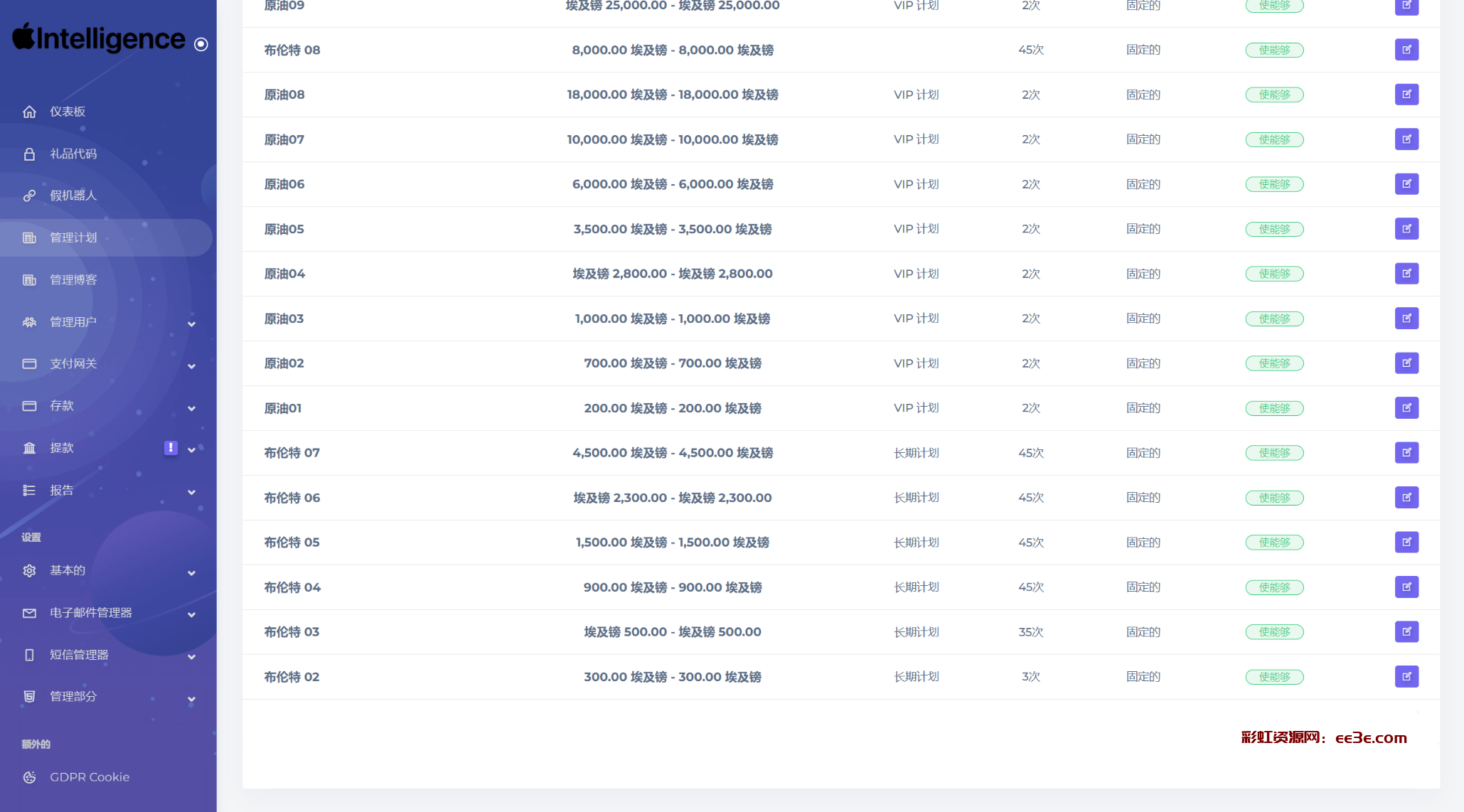1464x812 pixels.
Task: Toggle the sidebar pin radio next to logo
Action: 201,44
